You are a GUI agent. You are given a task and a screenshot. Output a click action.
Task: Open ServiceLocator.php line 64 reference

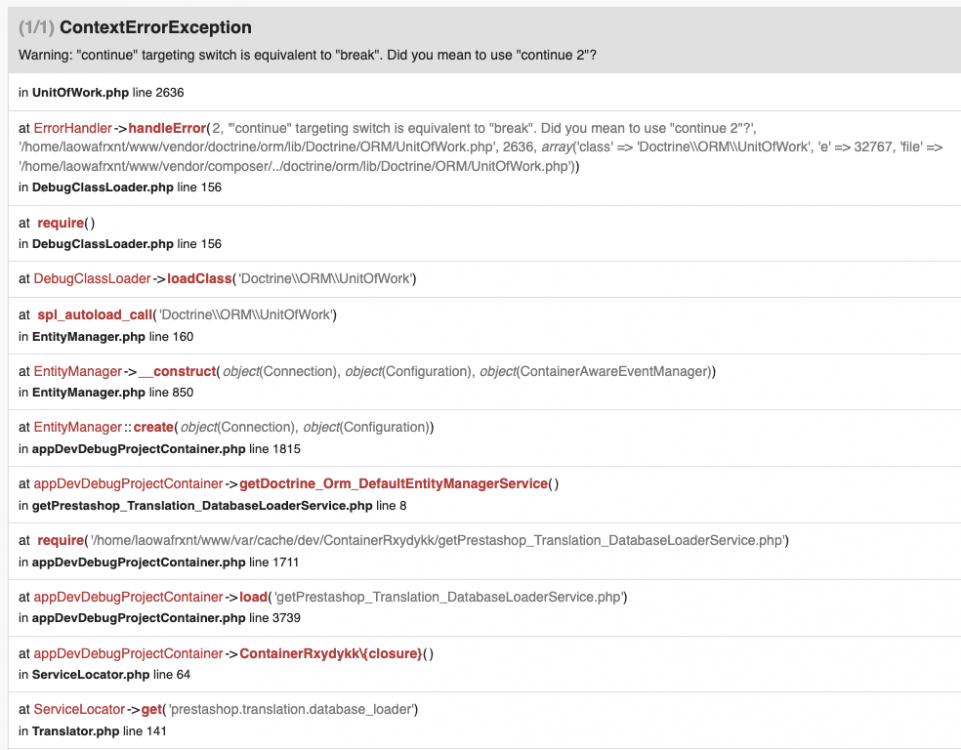tap(104, 675)
